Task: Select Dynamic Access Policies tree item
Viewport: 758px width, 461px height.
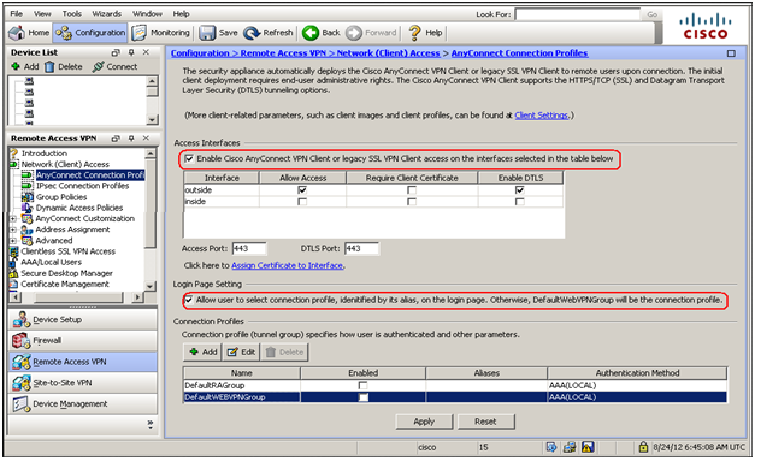Action: (79, 208)
